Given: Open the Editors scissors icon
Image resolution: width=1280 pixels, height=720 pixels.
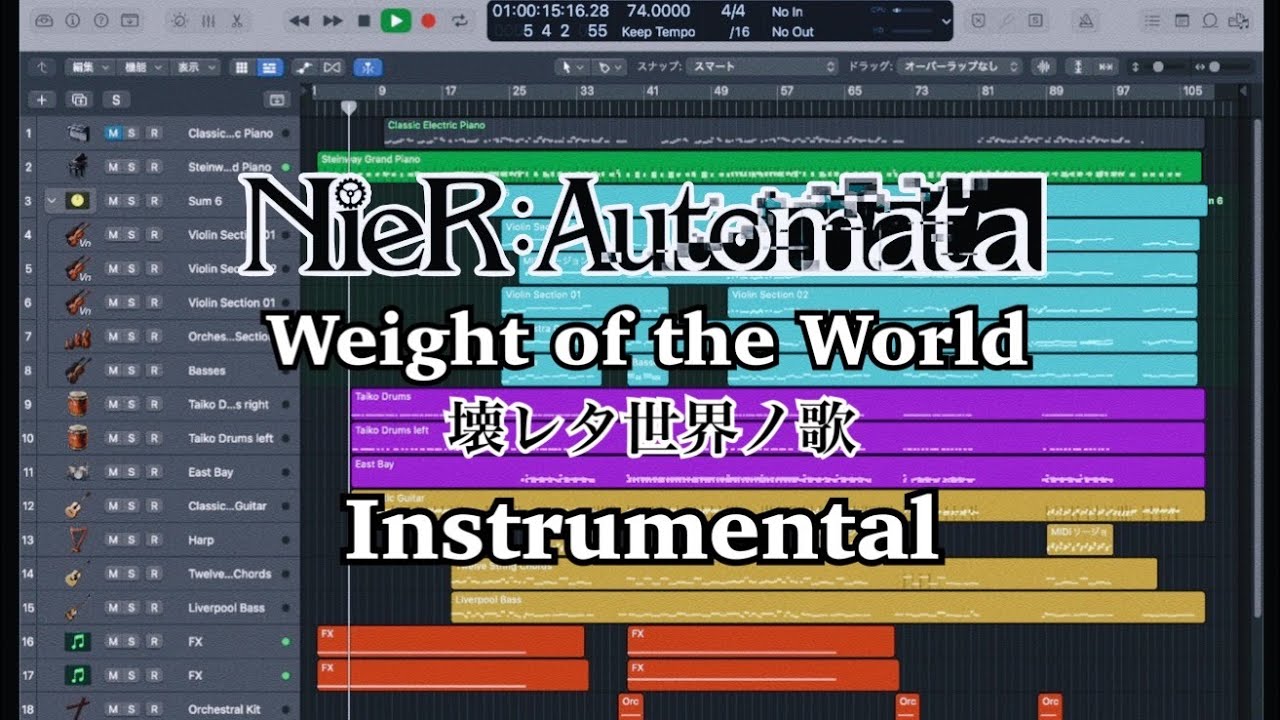Looking at the screenshot, I should pyautogui.click(x=236, y=20).
